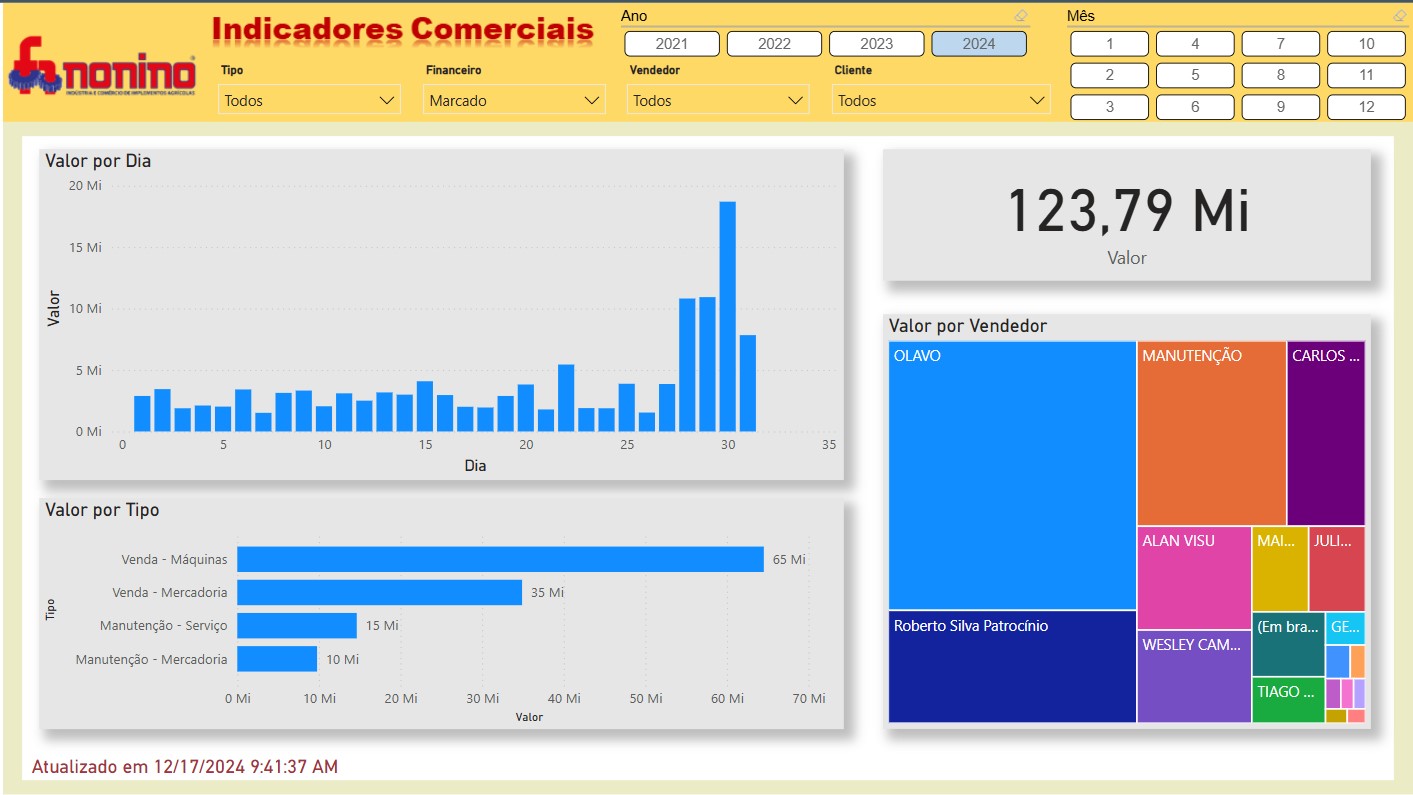Click the green TIAGO treemap tile

(1288, 700)
